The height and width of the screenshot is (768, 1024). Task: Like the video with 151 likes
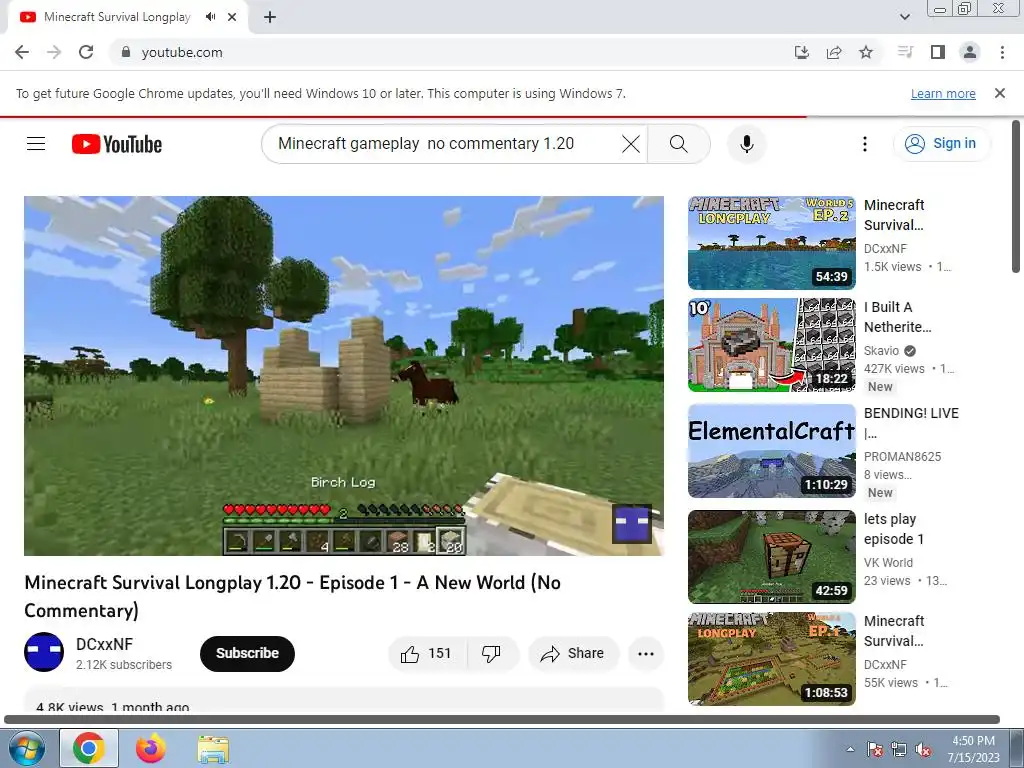pyautogui.click(x=428, y=653)
